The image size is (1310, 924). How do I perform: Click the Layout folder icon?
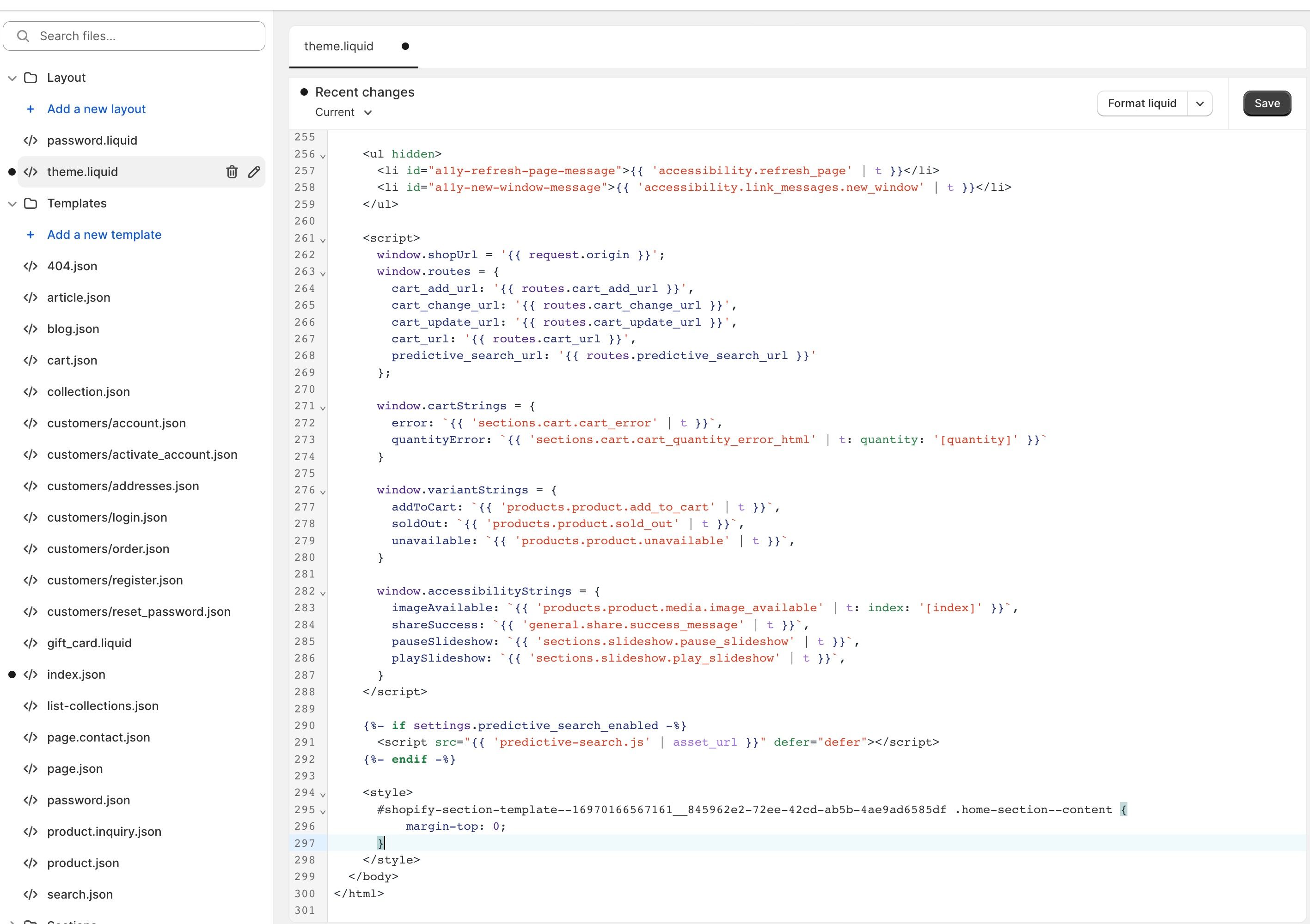click(x=31, y=78)
